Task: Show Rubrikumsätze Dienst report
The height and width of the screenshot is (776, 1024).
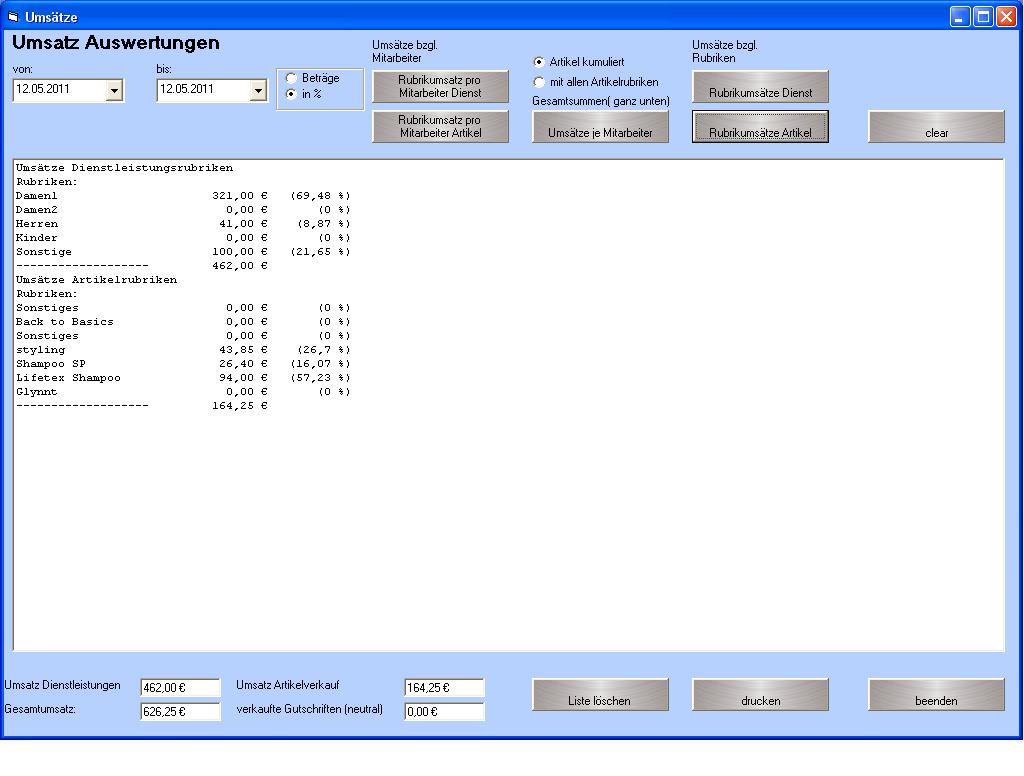Action: [760, 87]
